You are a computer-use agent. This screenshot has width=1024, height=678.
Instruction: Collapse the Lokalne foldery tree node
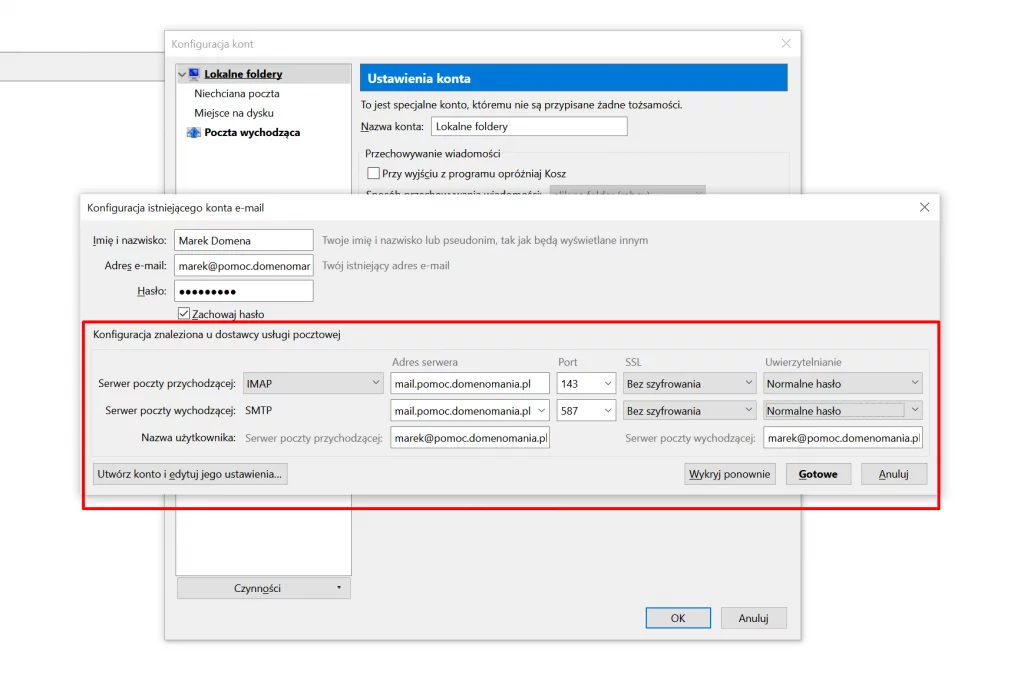click(181, 74)
